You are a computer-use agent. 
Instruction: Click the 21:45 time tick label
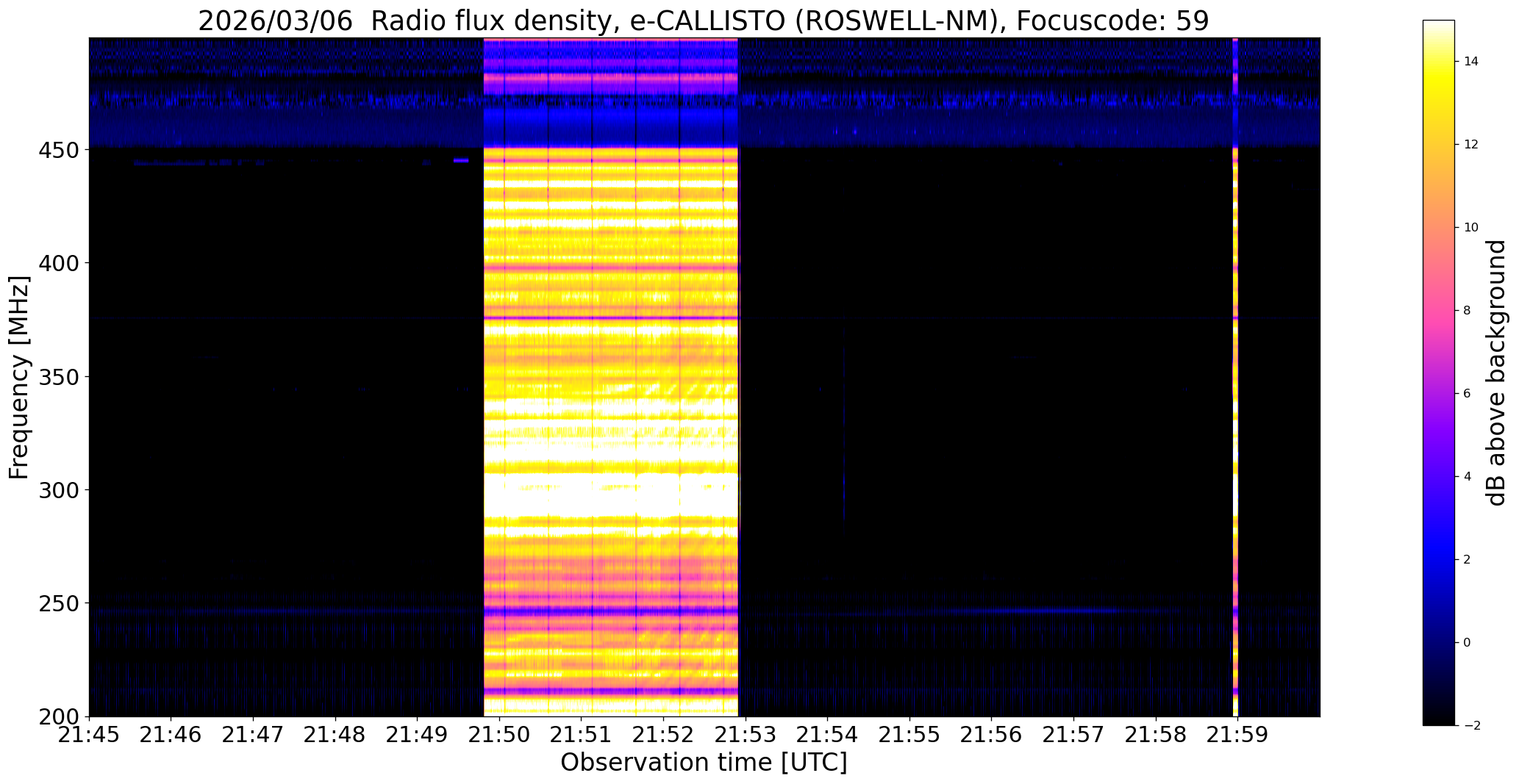89,736
